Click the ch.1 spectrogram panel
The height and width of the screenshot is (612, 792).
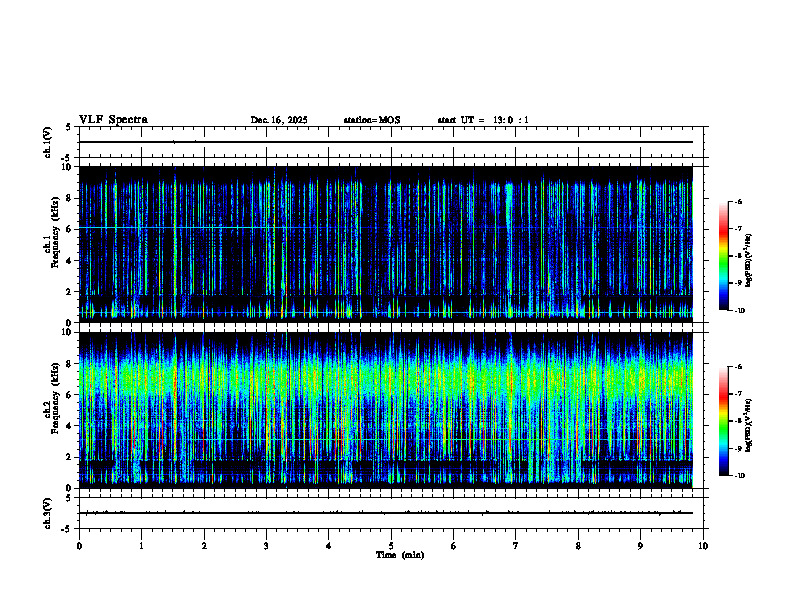click(x=386, y=244)
